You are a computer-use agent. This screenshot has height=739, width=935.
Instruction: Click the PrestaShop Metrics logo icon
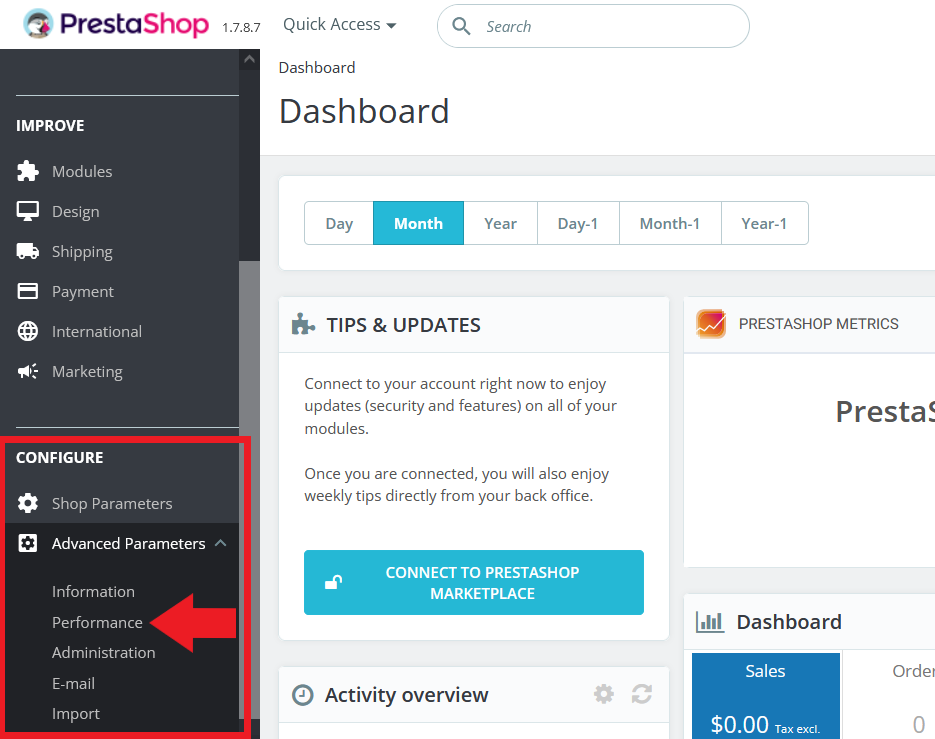[711, 324]
